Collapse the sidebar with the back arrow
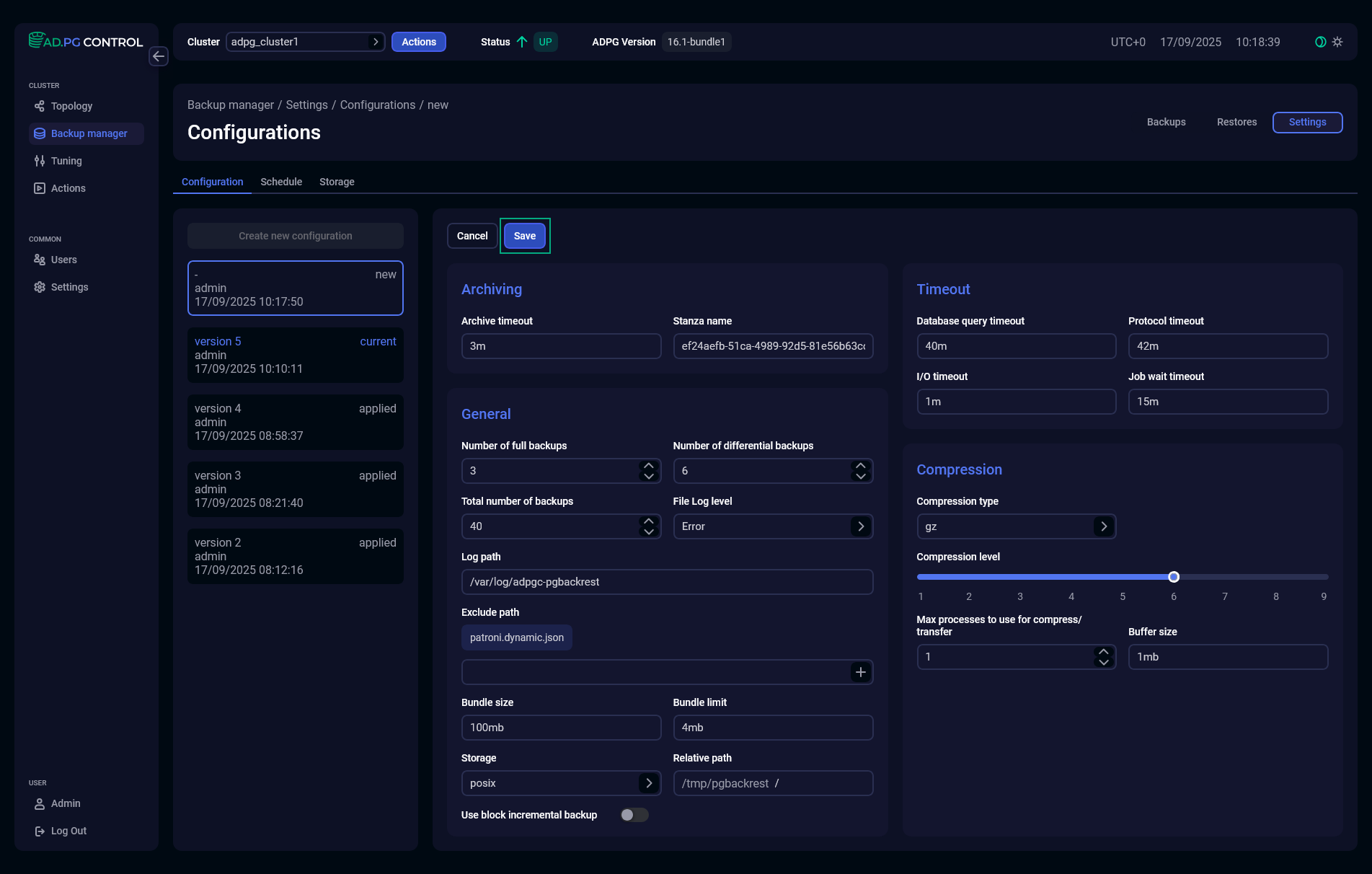Image resolution: width=1372 pixels, height=874 pixels. pyautogui.click(x=159, y=56)
